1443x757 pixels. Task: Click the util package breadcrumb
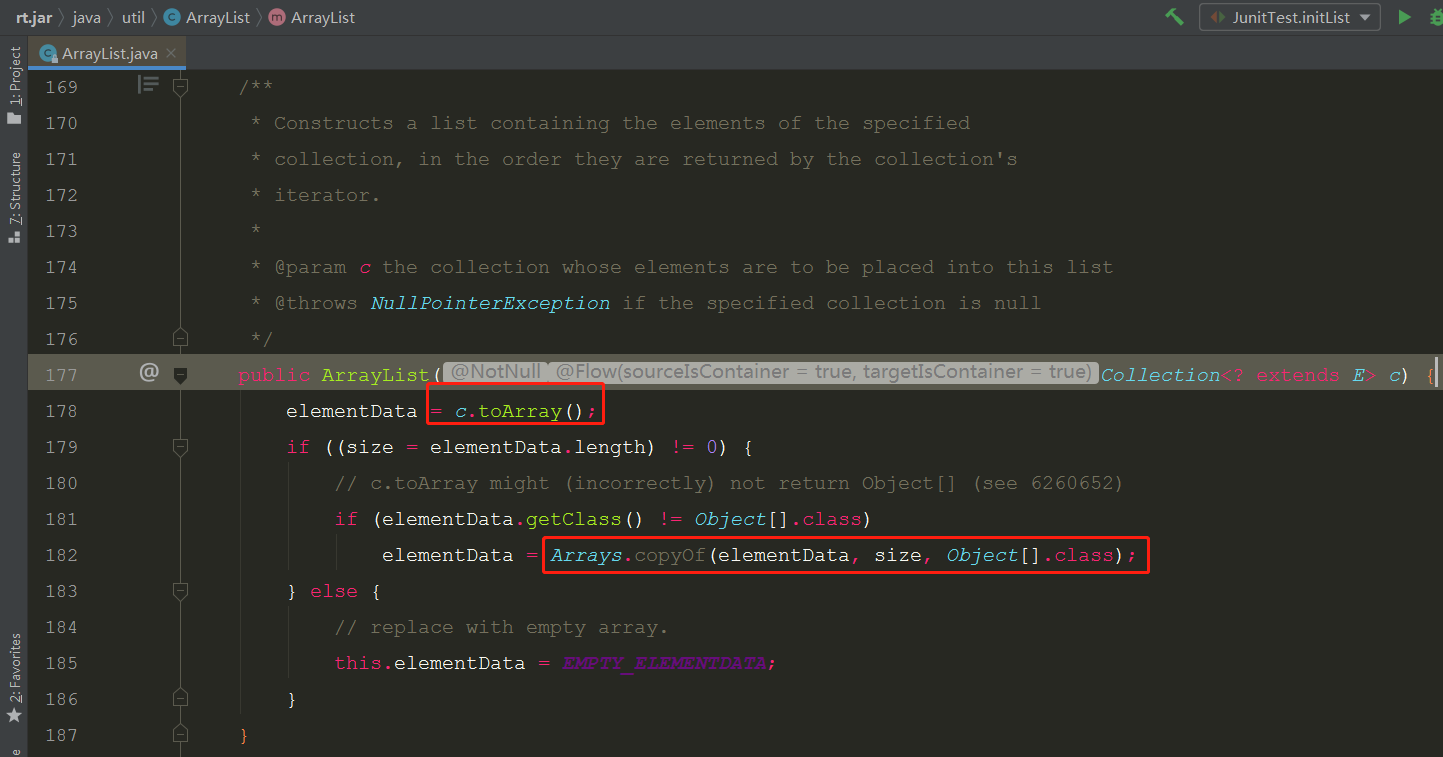(x=133, y=17)
